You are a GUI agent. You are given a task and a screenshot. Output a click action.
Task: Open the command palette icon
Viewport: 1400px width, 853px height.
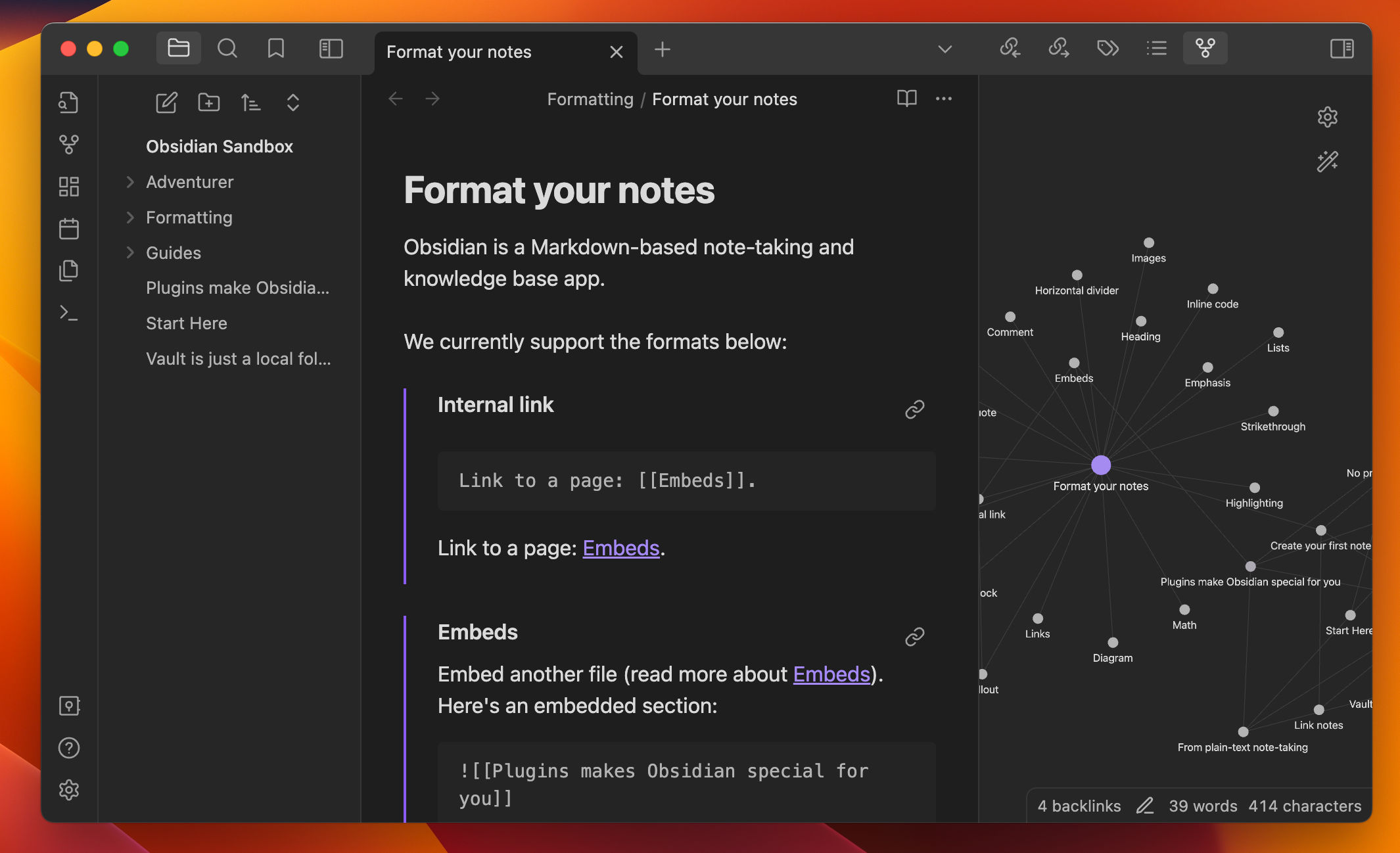pyautogui.click(x=69, y=313)
